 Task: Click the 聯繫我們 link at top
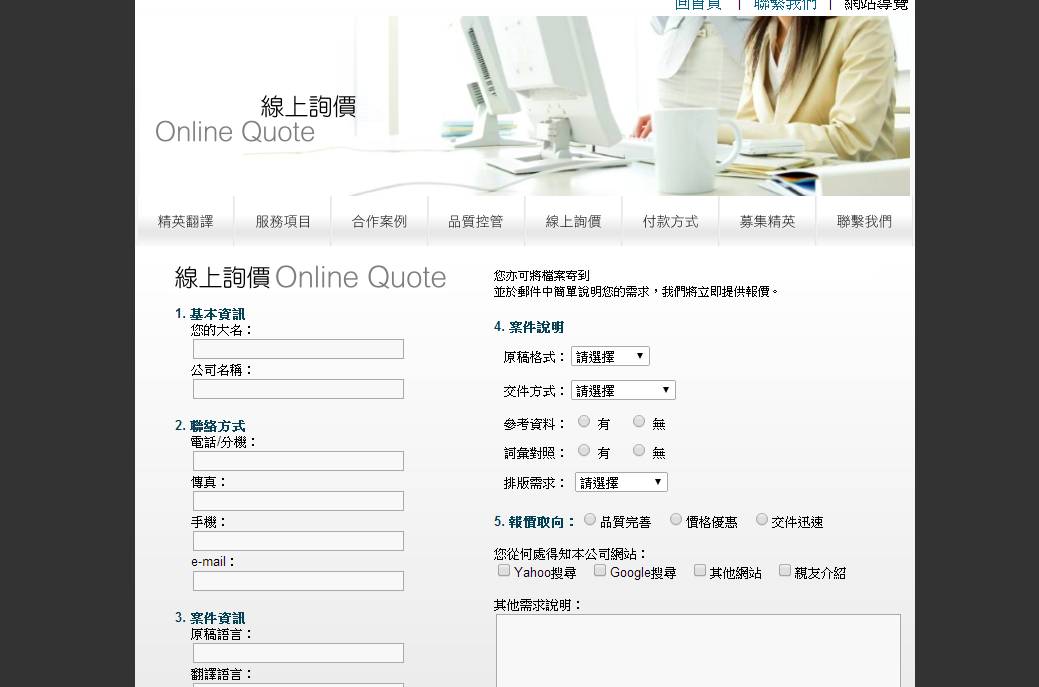[785, 5]
